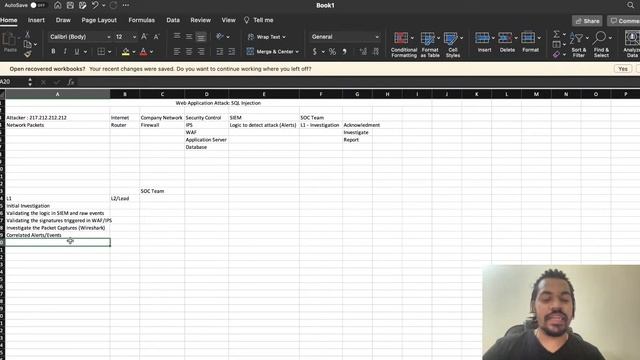Click the Share button
The width and height of the screenshot is (640, 360).
click(587, 21)
